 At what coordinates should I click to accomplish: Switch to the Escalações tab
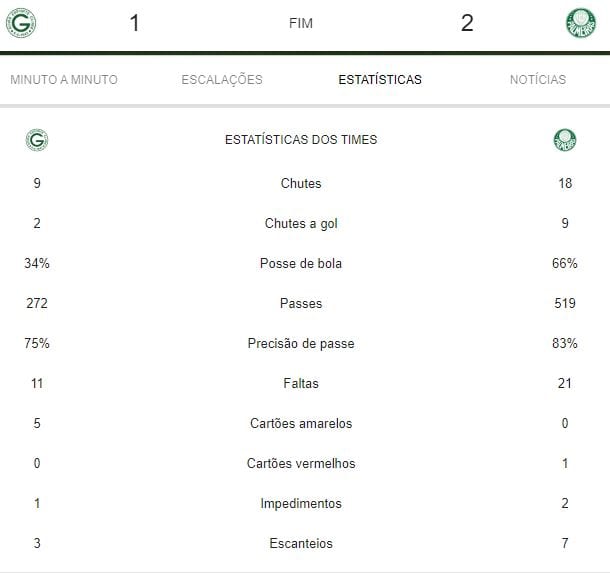[x=222, y=80]
